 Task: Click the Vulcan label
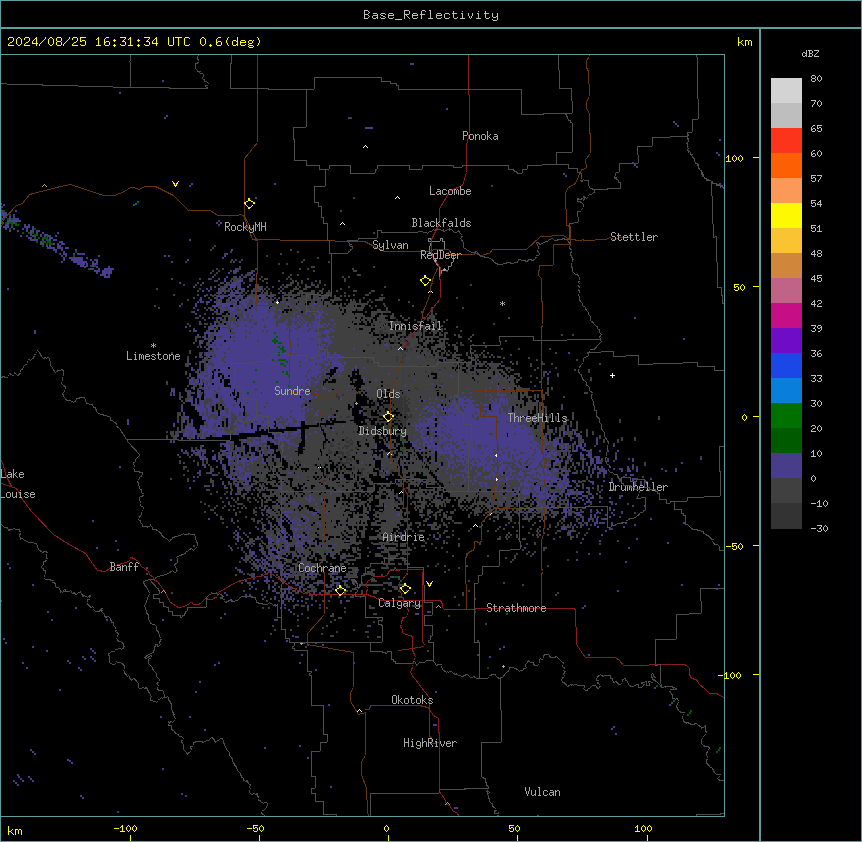pyautogui.click(x=543, y=792)
